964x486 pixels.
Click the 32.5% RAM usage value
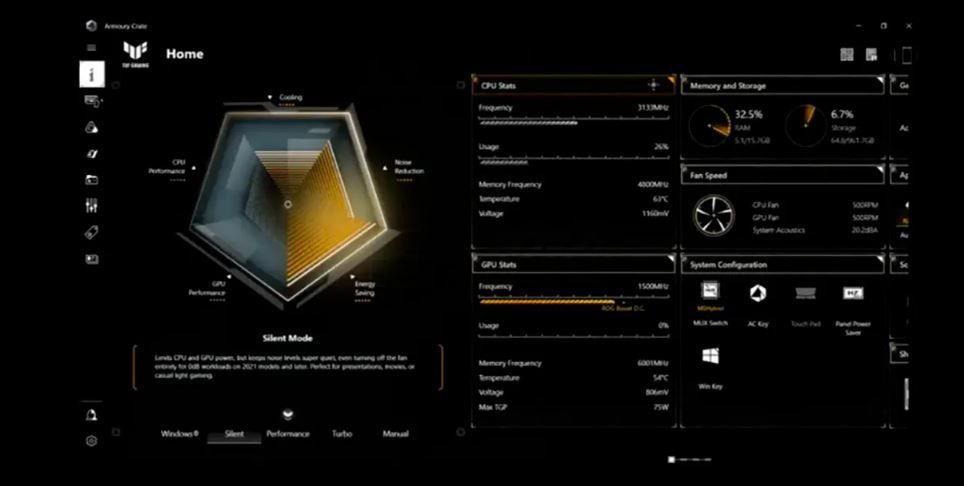click(748, 114)
